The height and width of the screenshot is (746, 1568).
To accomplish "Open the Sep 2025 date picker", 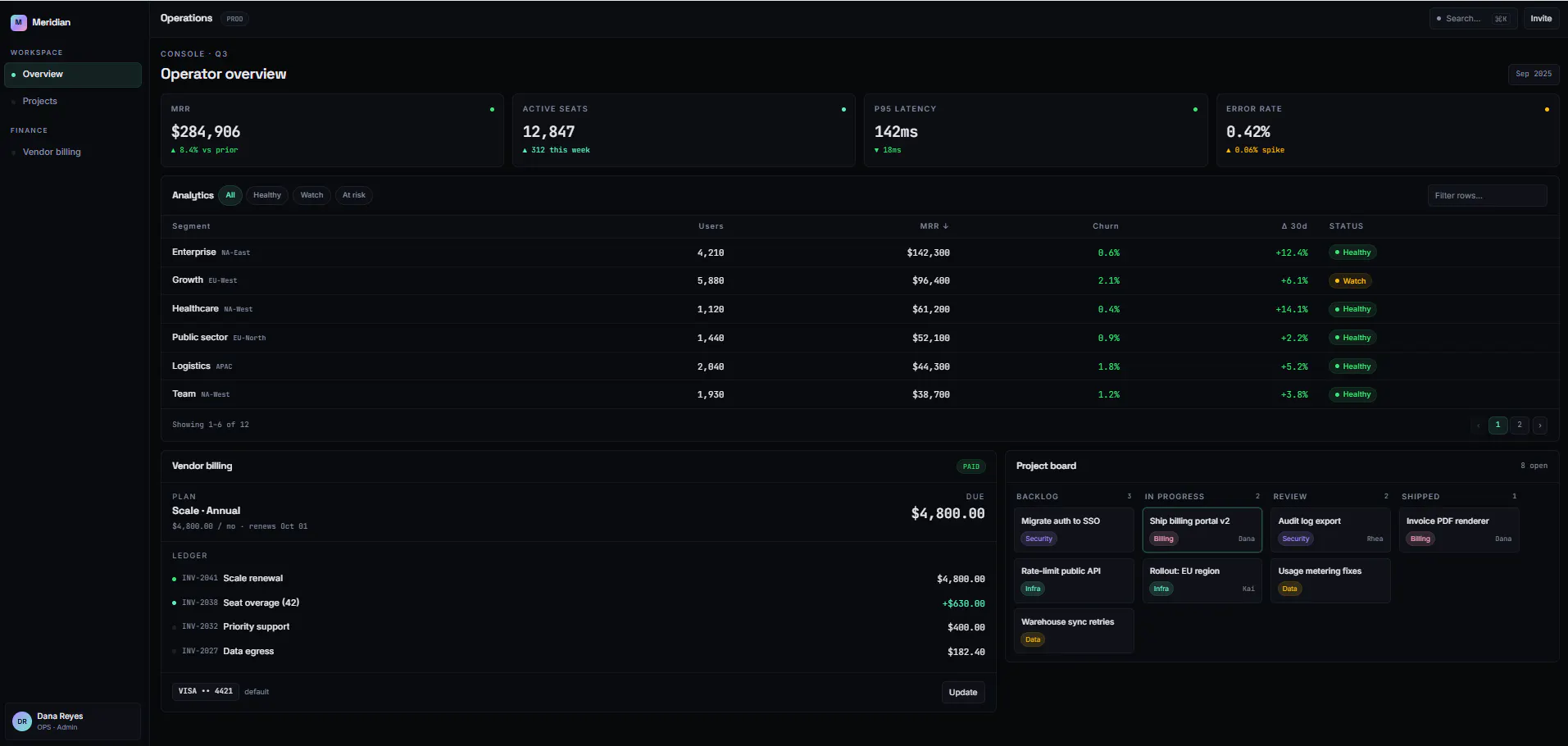I will (x=1533, y=74).
